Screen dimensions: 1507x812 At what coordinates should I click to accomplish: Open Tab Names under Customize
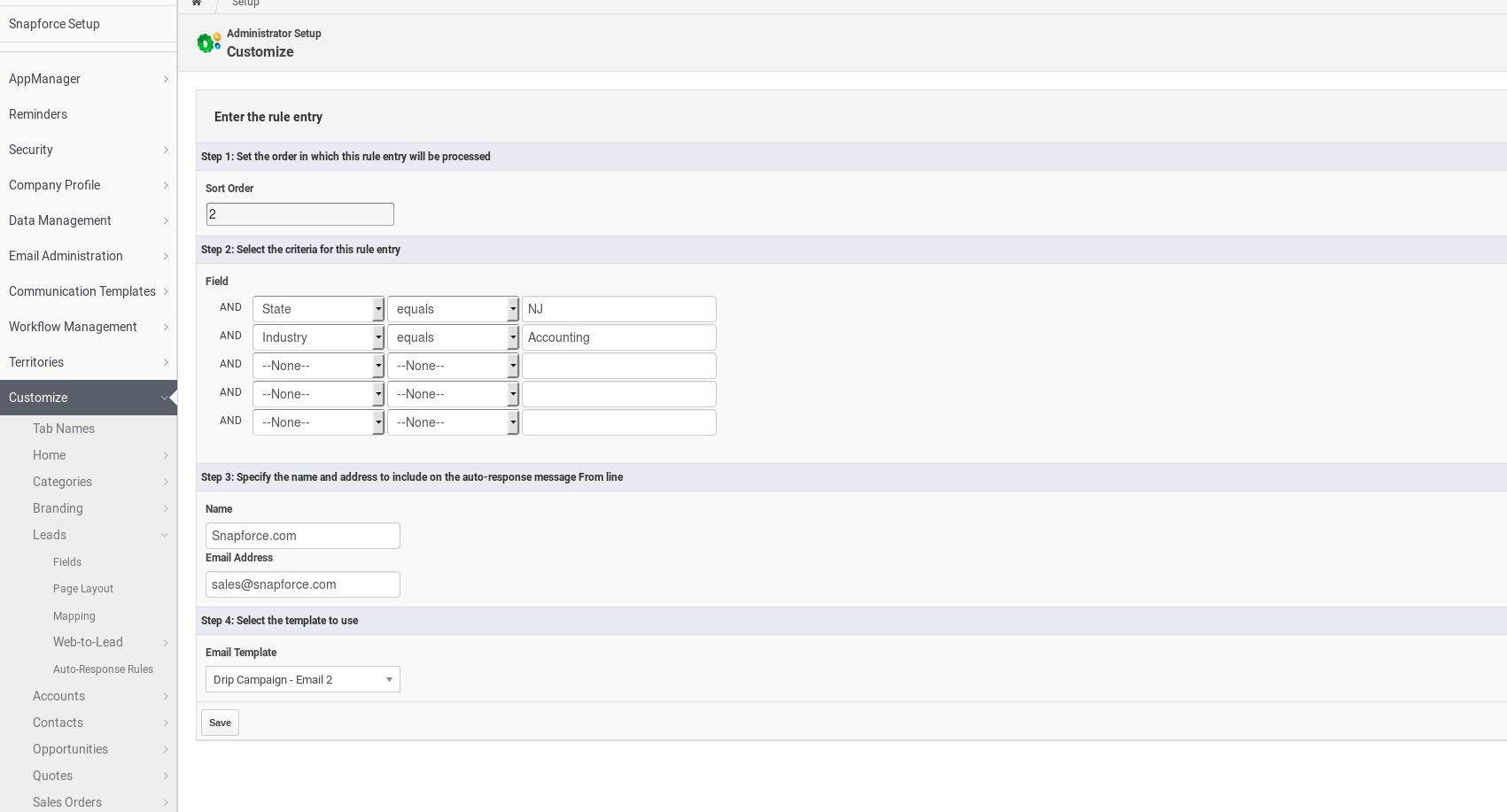[x=64, y=429]
